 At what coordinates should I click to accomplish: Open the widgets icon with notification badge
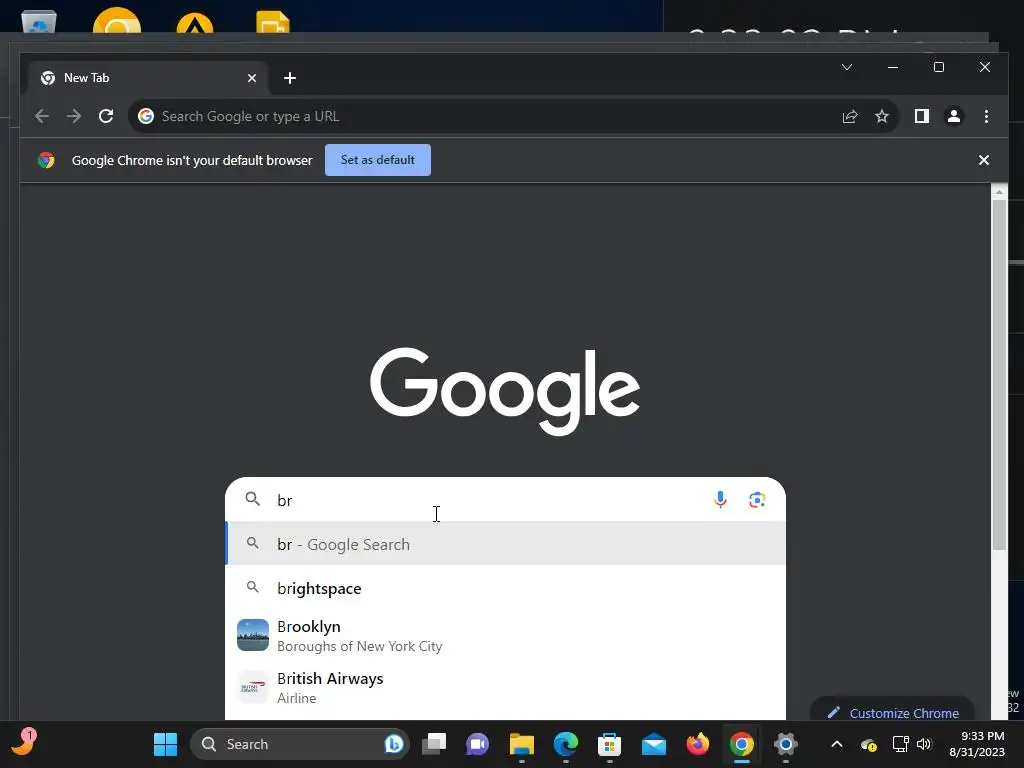[24, 743]
